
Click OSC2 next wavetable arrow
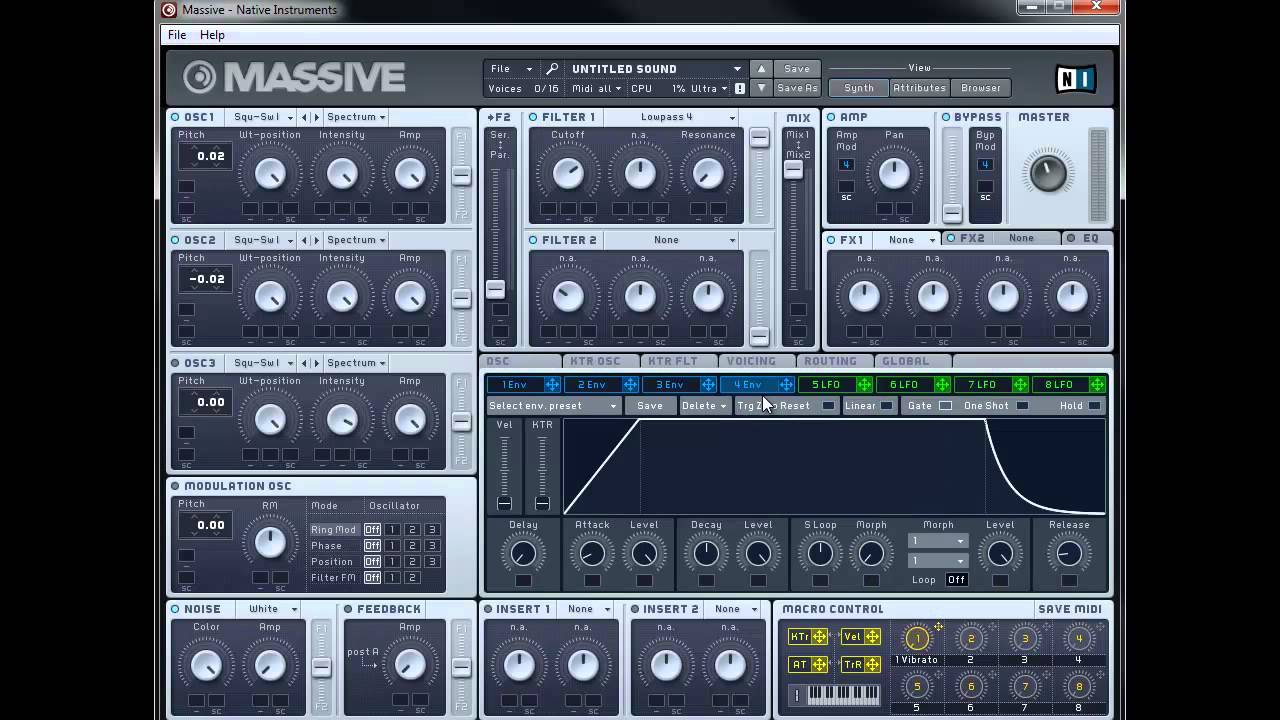point(317,240)
